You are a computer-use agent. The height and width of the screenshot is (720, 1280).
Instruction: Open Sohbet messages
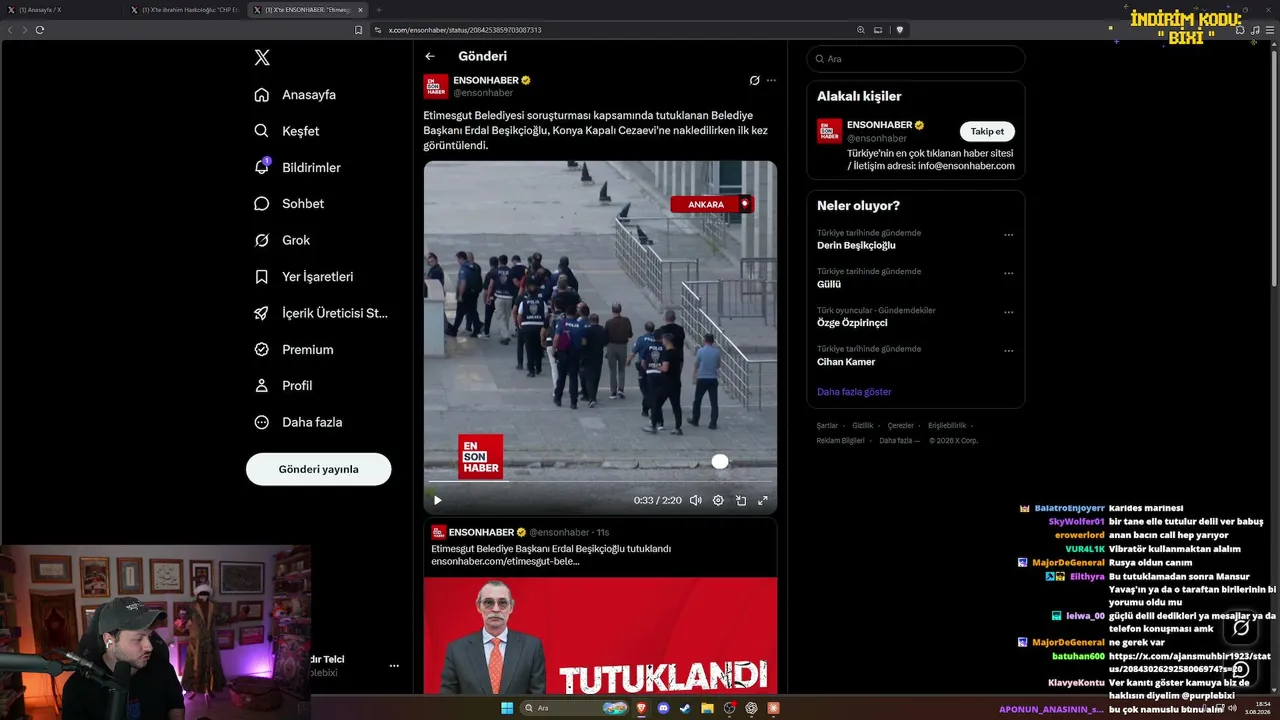pos(290,204)
